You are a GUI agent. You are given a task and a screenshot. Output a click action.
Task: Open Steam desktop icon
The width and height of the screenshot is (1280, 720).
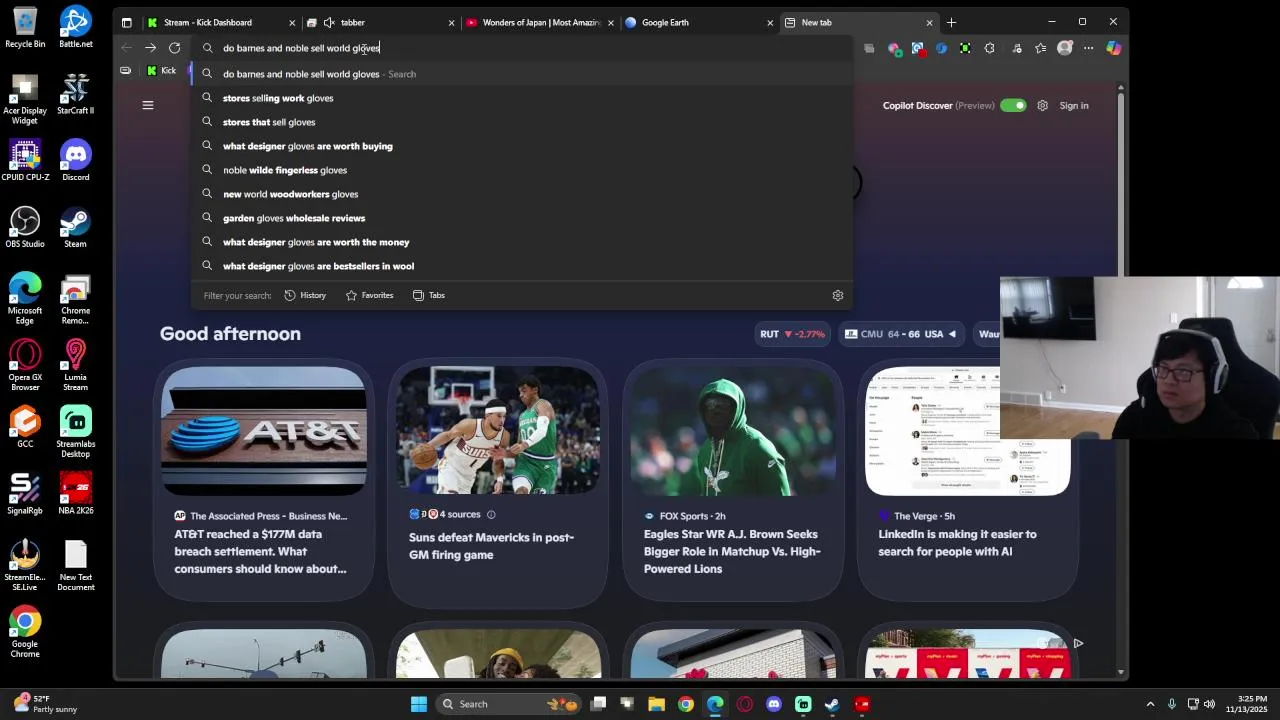(x=75, y=227)
